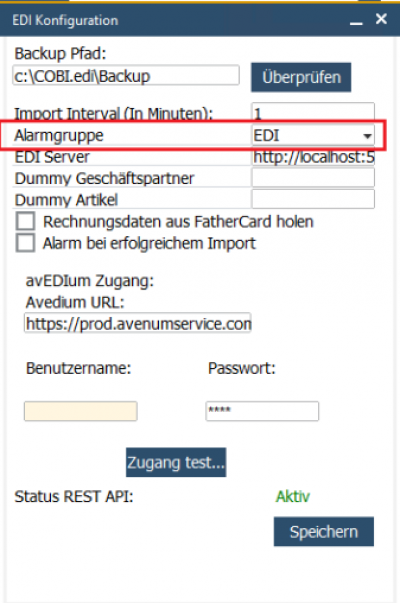Tick Alarm bei erfolgreichem Import checkbox
400x603 pixels.
coord(25,243)
